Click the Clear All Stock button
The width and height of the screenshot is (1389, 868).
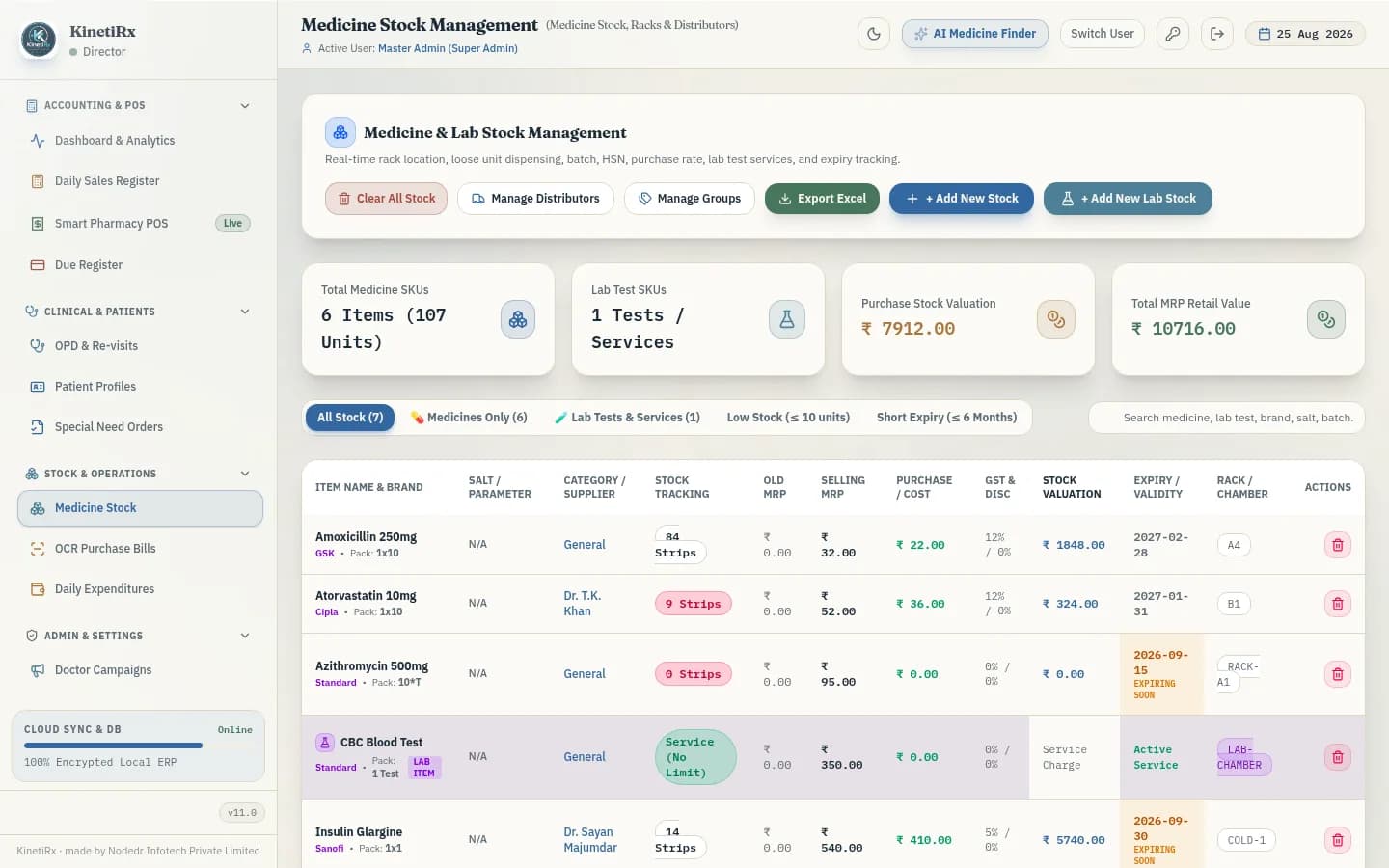(386, 199)
